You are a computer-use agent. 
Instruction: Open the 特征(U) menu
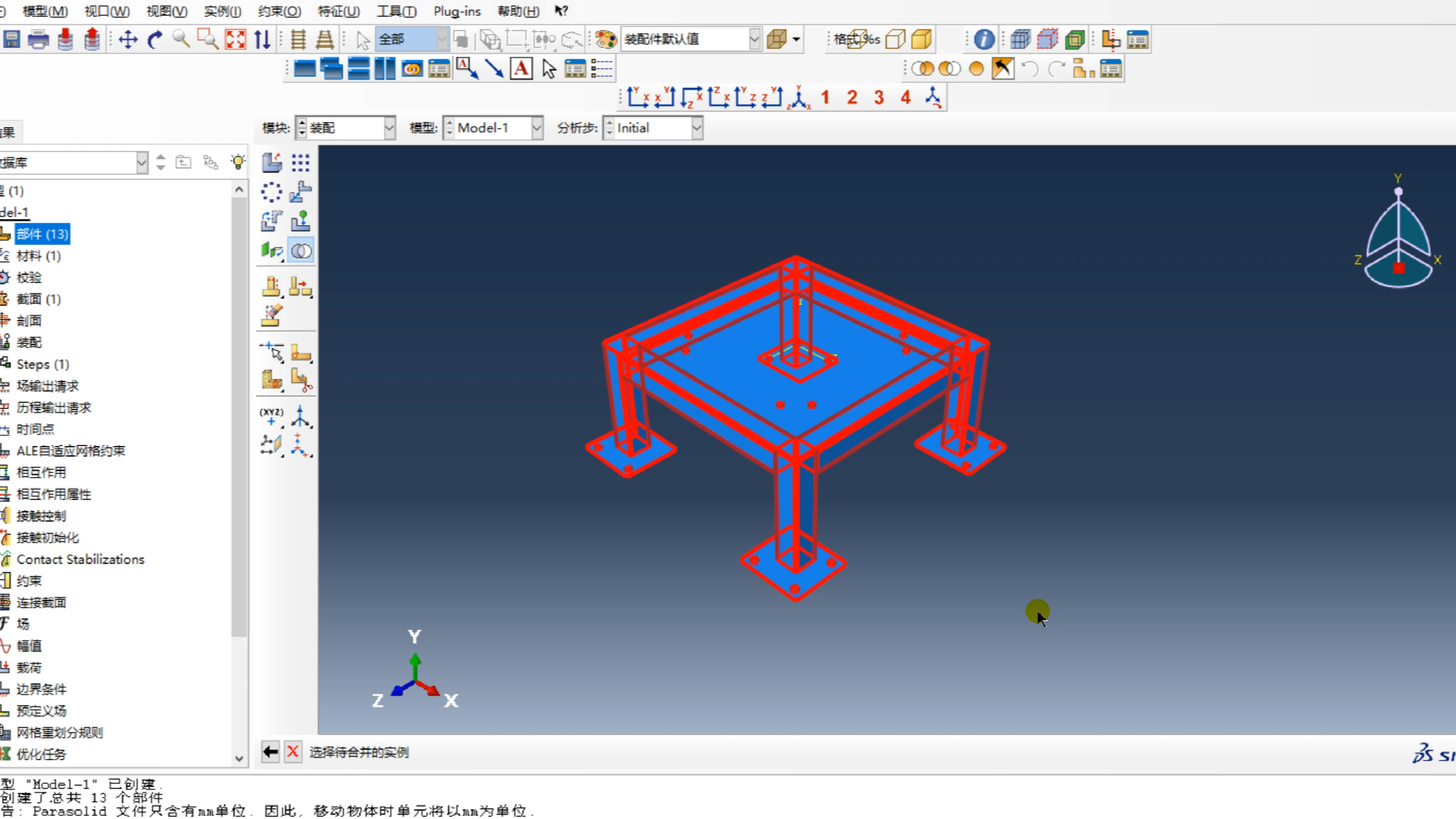pyautogui.click(x=338, y=11)
